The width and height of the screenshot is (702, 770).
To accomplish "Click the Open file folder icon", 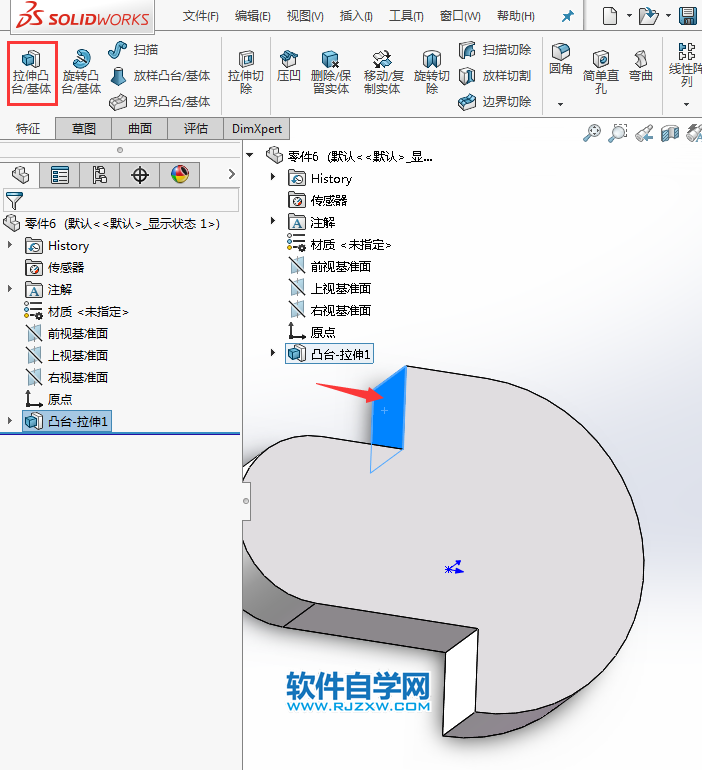I will click(648, 16).
